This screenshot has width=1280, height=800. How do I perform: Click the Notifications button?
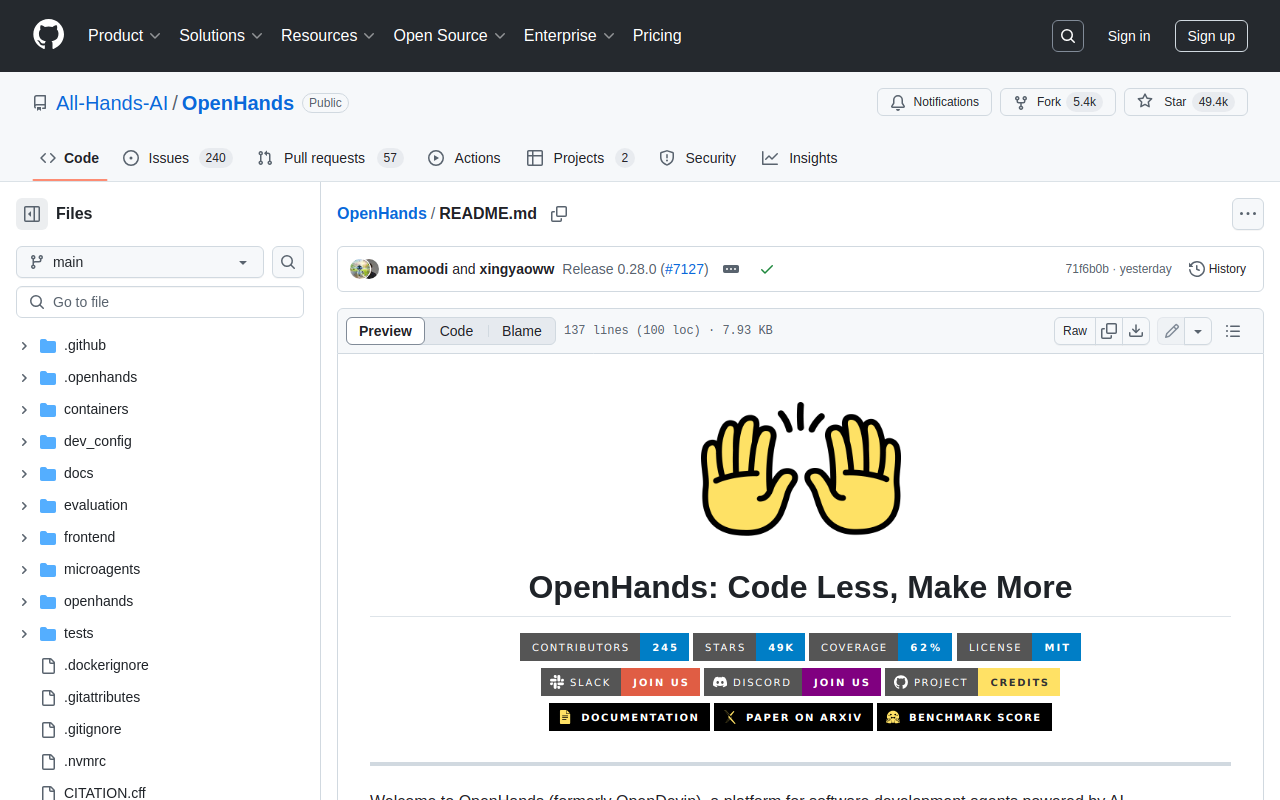tap(934, 102)
